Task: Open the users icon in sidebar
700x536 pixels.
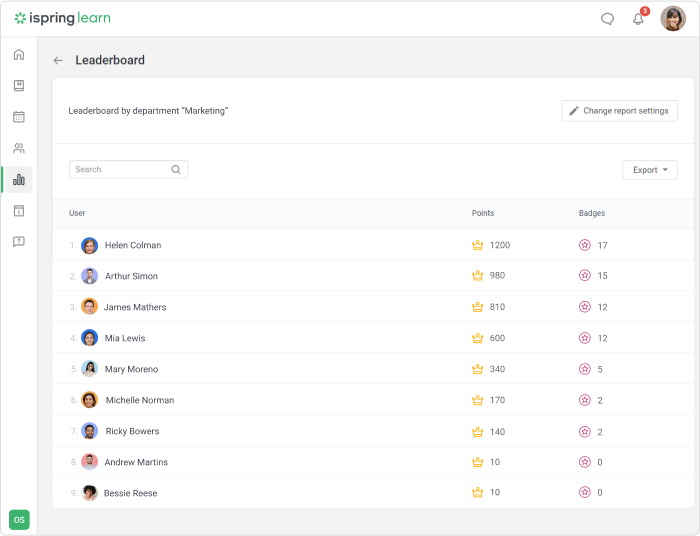Action: tap(19, 148)
